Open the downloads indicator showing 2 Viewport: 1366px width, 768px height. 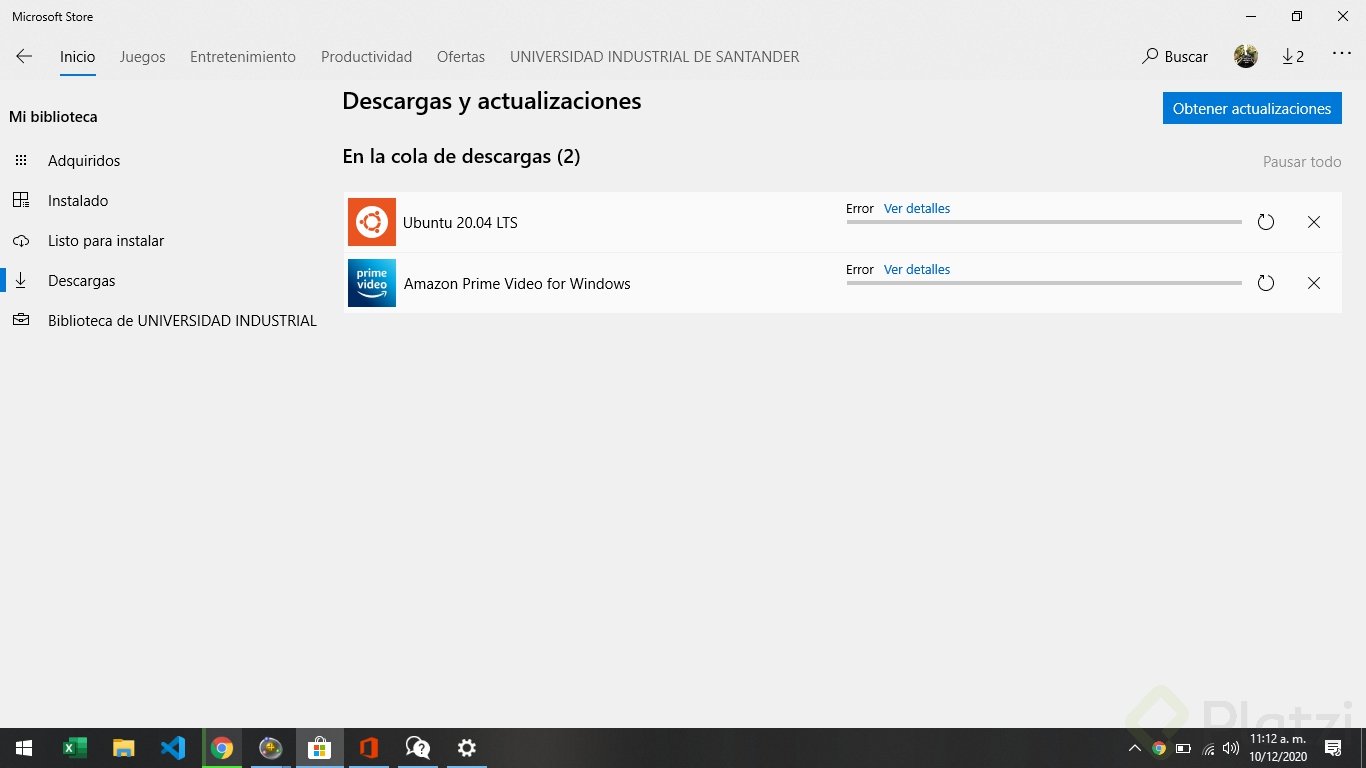tap(1293, 57)
